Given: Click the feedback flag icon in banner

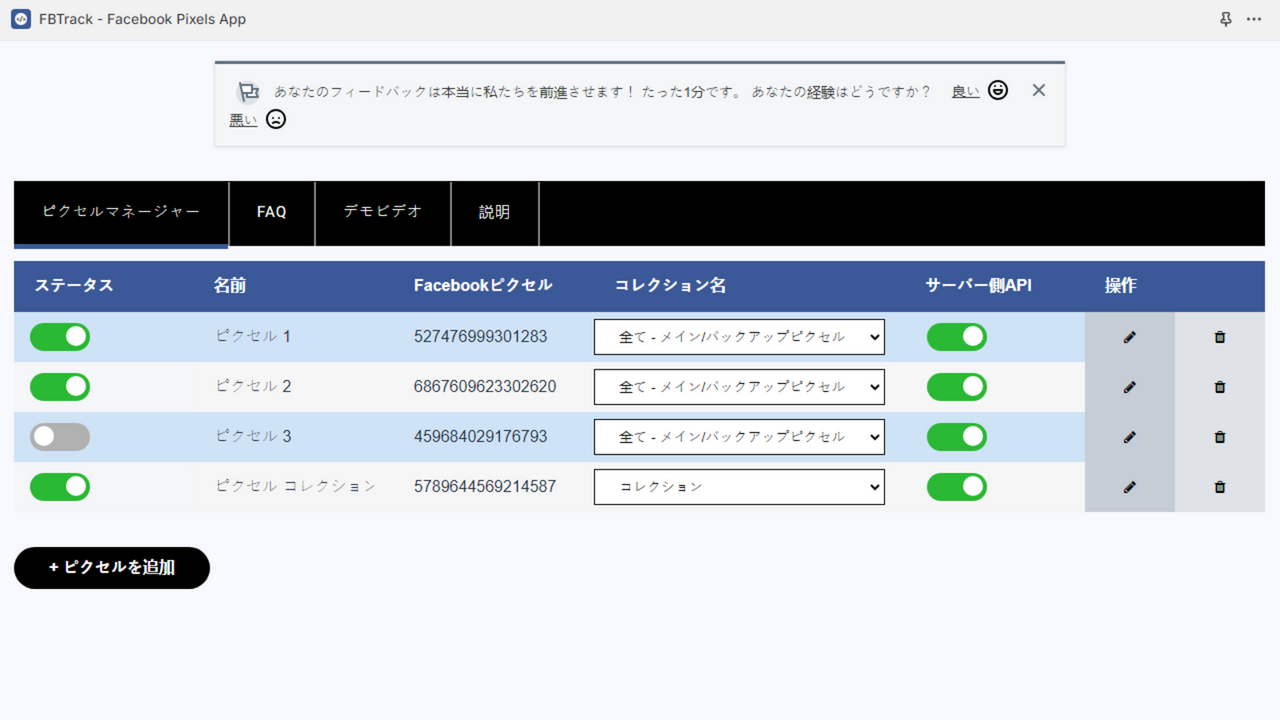Looking at the screenshot, I should coord(248,92).
